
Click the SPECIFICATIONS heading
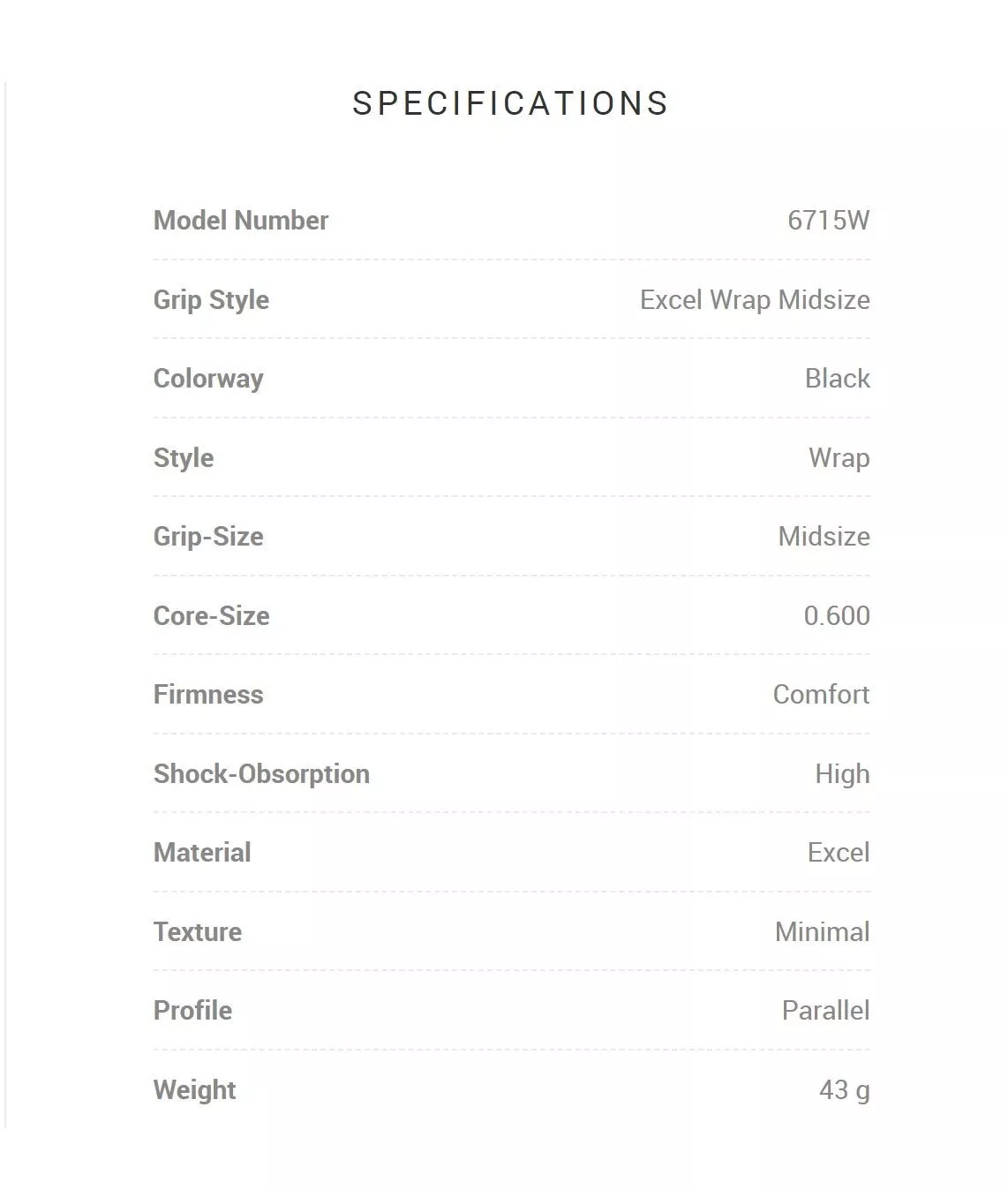click(510, 103)
